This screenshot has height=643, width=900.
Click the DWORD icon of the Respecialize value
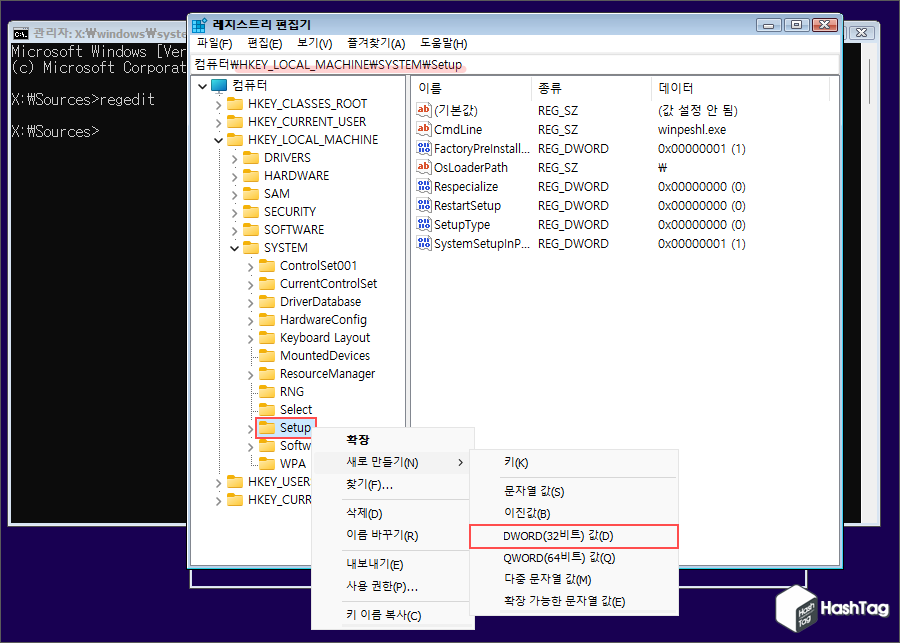pos(424,186)
